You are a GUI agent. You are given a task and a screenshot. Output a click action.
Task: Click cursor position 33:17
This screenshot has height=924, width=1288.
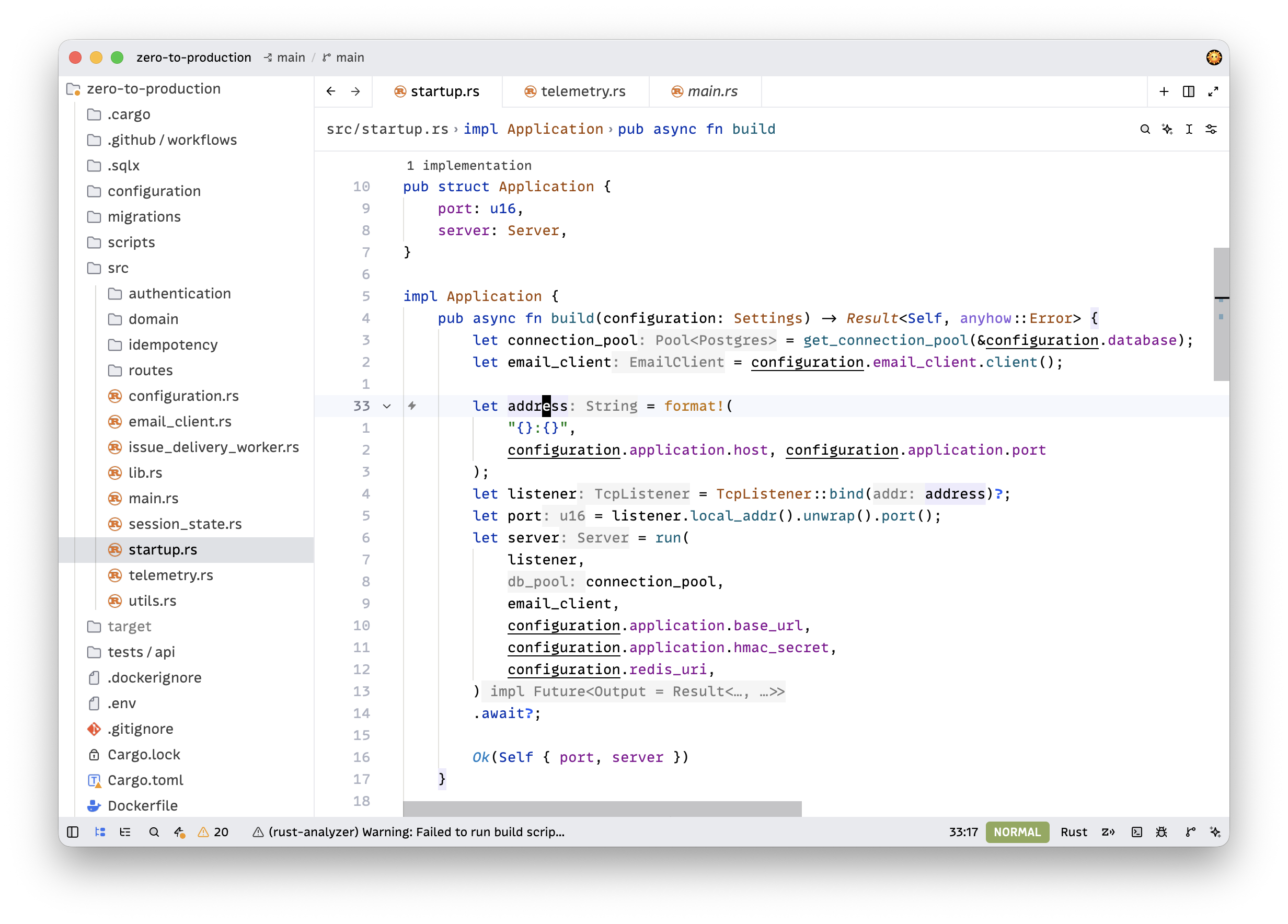[963, 832]
